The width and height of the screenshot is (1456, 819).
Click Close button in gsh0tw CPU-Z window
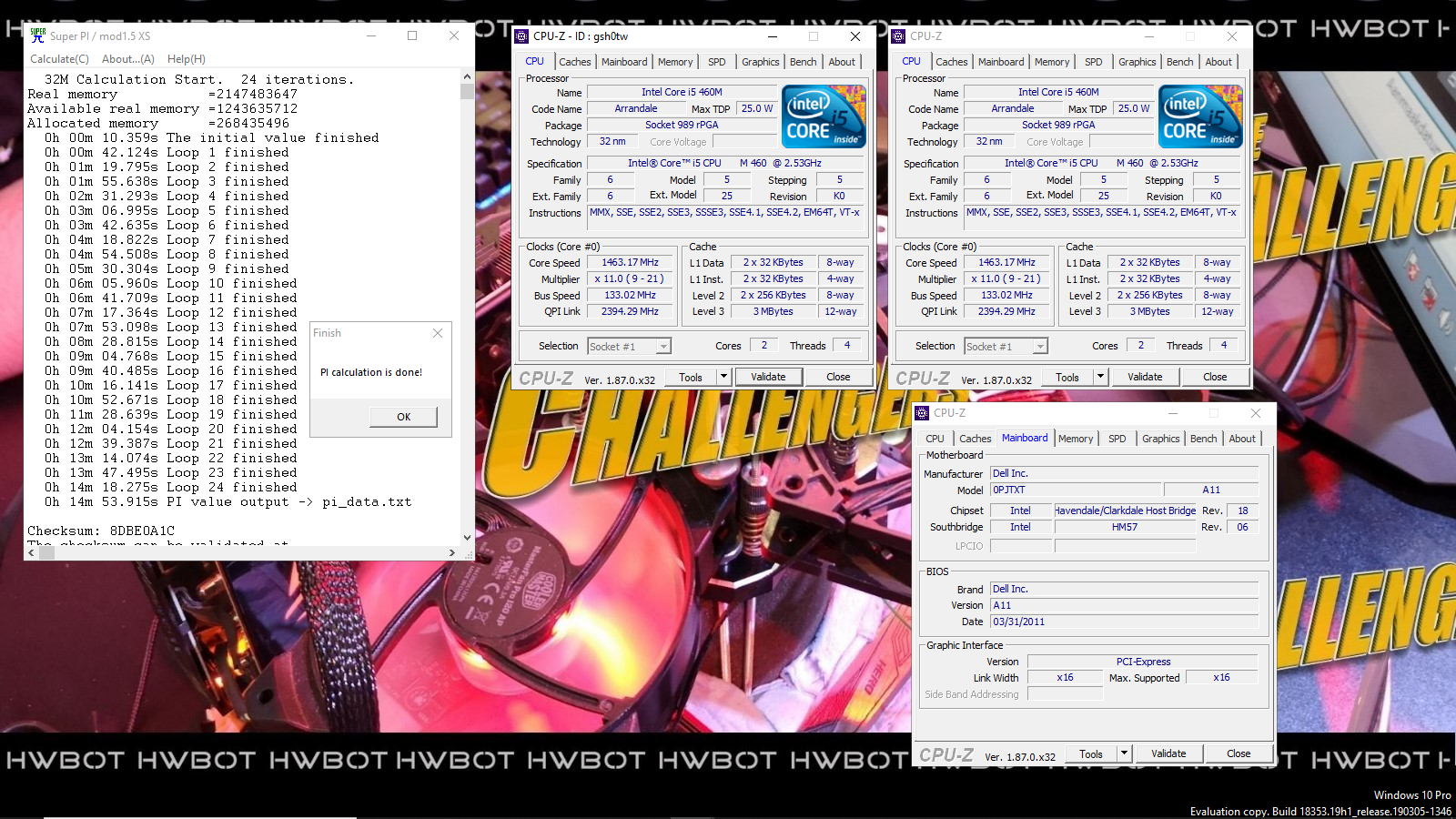[x=838, y=377]
